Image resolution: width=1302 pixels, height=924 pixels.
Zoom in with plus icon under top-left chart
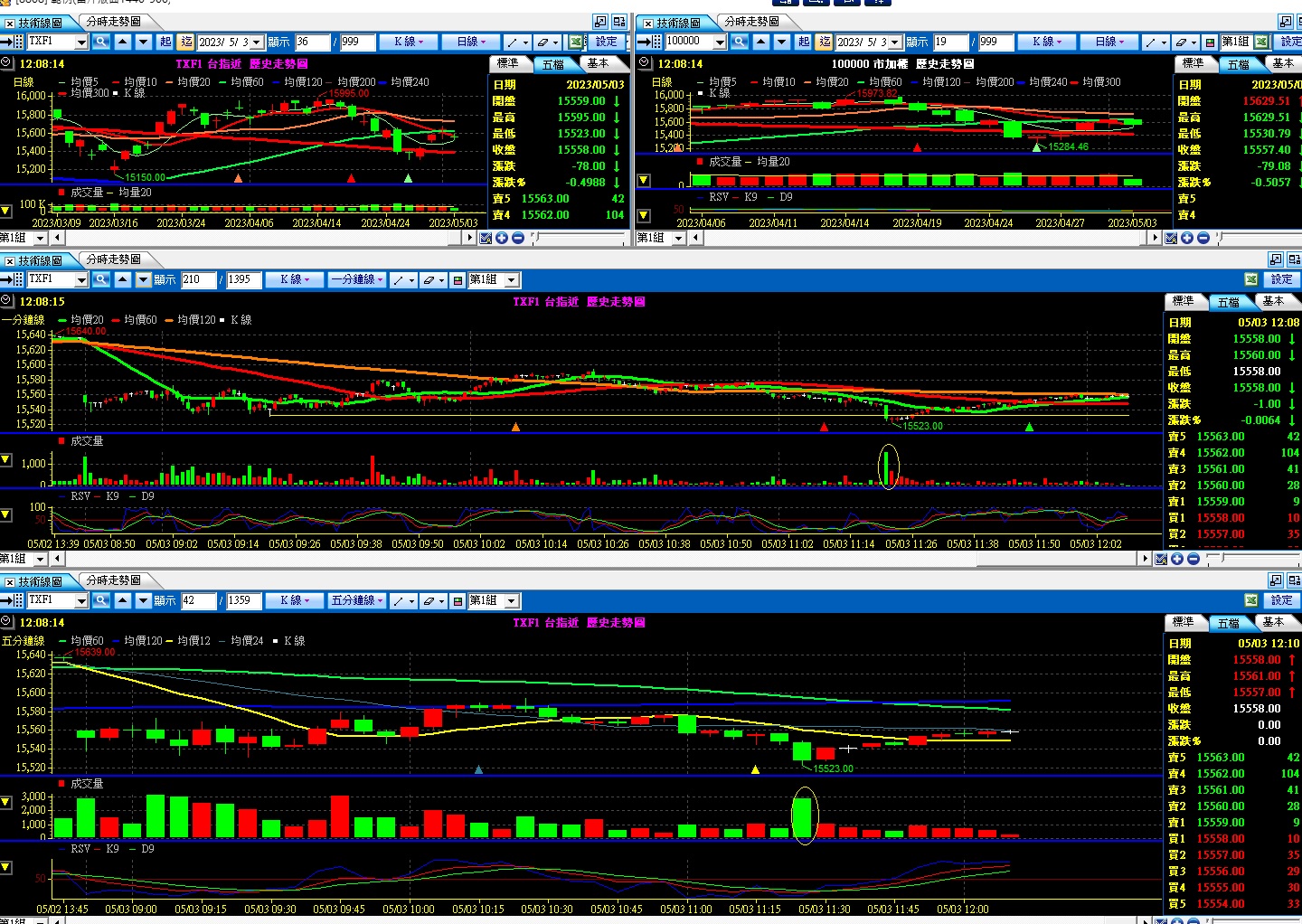[502, 238]
